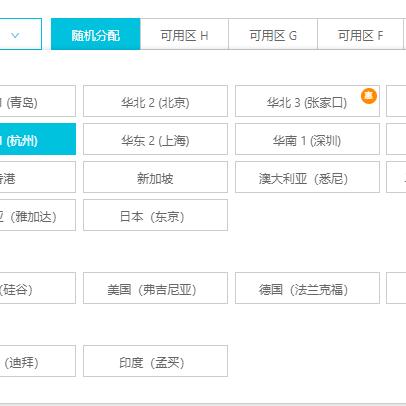The image size is (406, 406).
Task: Select region 印度 (孟买)
Action: tap(155, 361)
